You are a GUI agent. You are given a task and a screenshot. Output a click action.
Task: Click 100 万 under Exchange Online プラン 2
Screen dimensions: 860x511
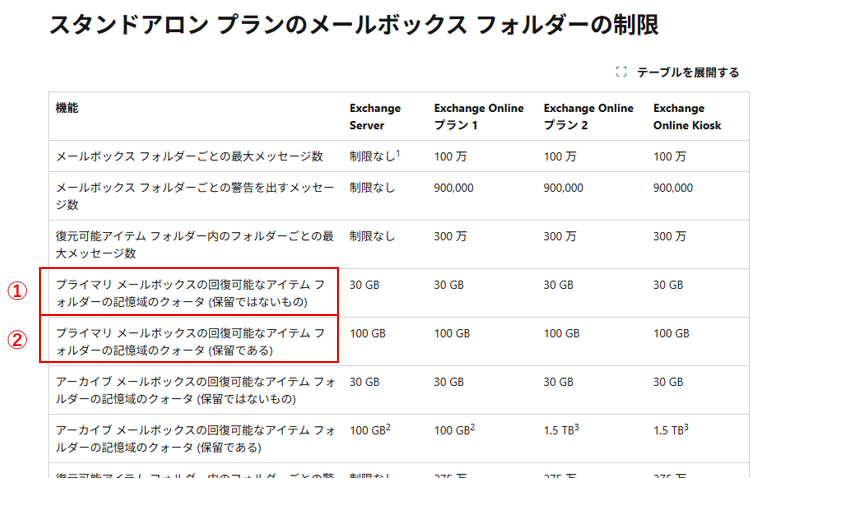pyautogui.click(x=560, y=156)
